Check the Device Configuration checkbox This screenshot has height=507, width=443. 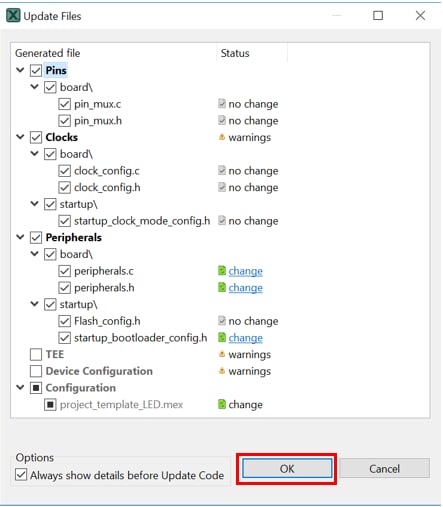pyautogui.click(x=36, y=371)
